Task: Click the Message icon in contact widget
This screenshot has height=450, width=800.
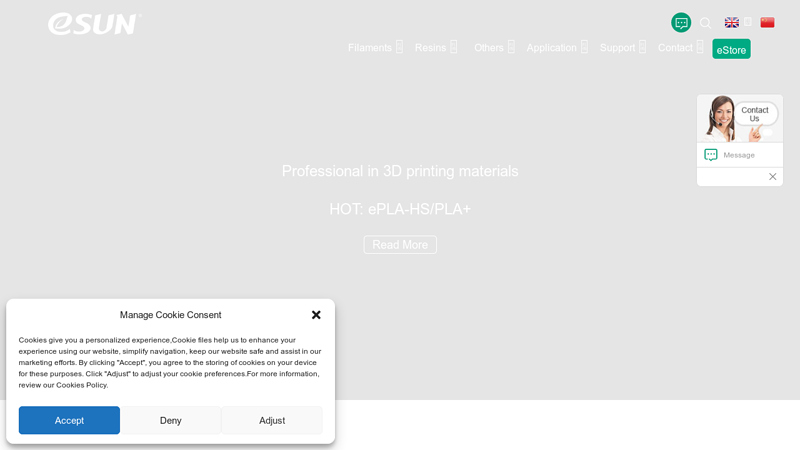Action: (711, 155)
